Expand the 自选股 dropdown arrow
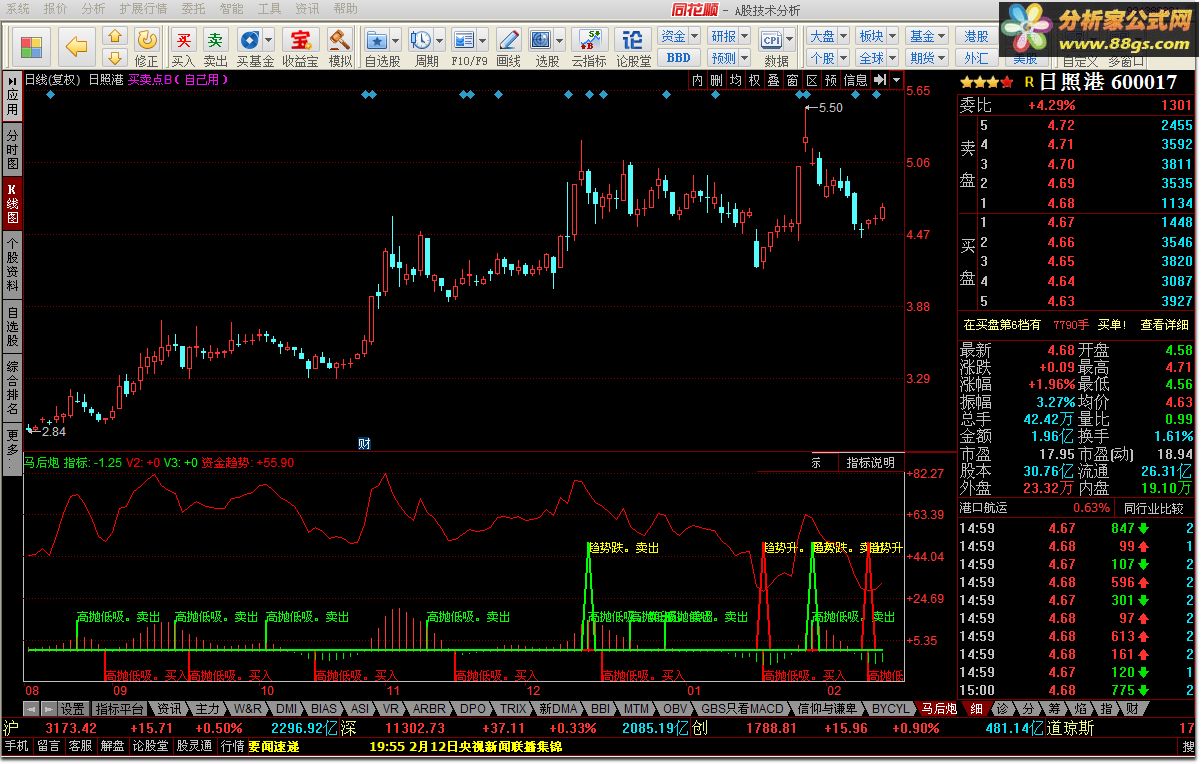Image resolution: width=1201 pixels, height=764 pixels. (x=396, y=41)
